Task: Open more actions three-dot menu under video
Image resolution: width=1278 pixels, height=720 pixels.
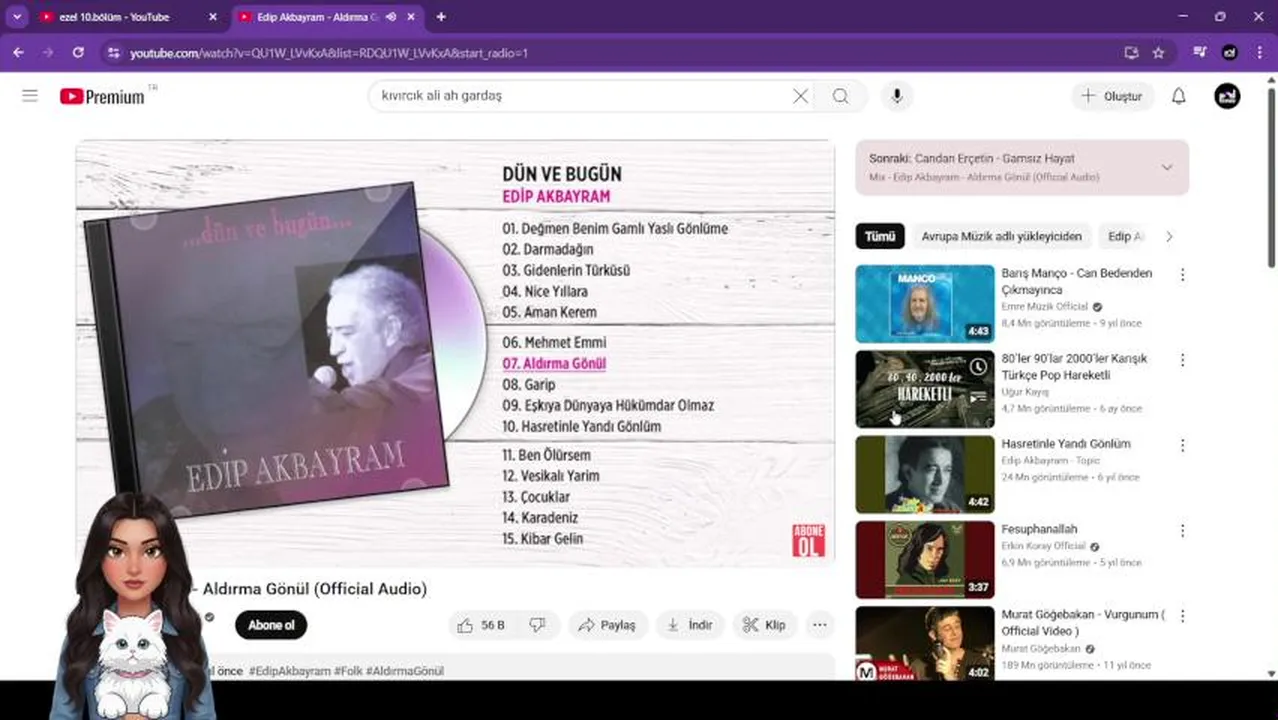Action: click(x=820, y=625)
